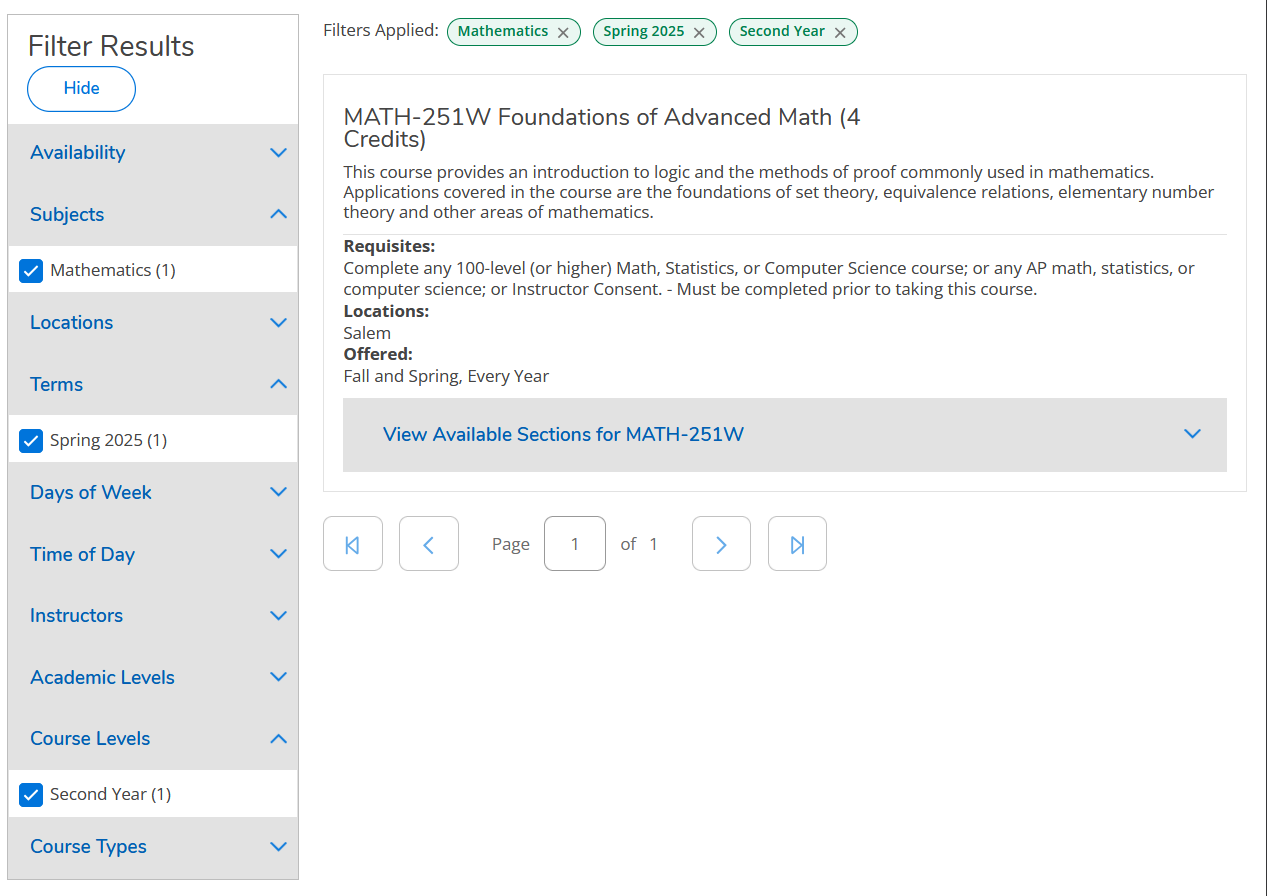Go to the first results page
The image size is (1267, 896).
[352, 544]
